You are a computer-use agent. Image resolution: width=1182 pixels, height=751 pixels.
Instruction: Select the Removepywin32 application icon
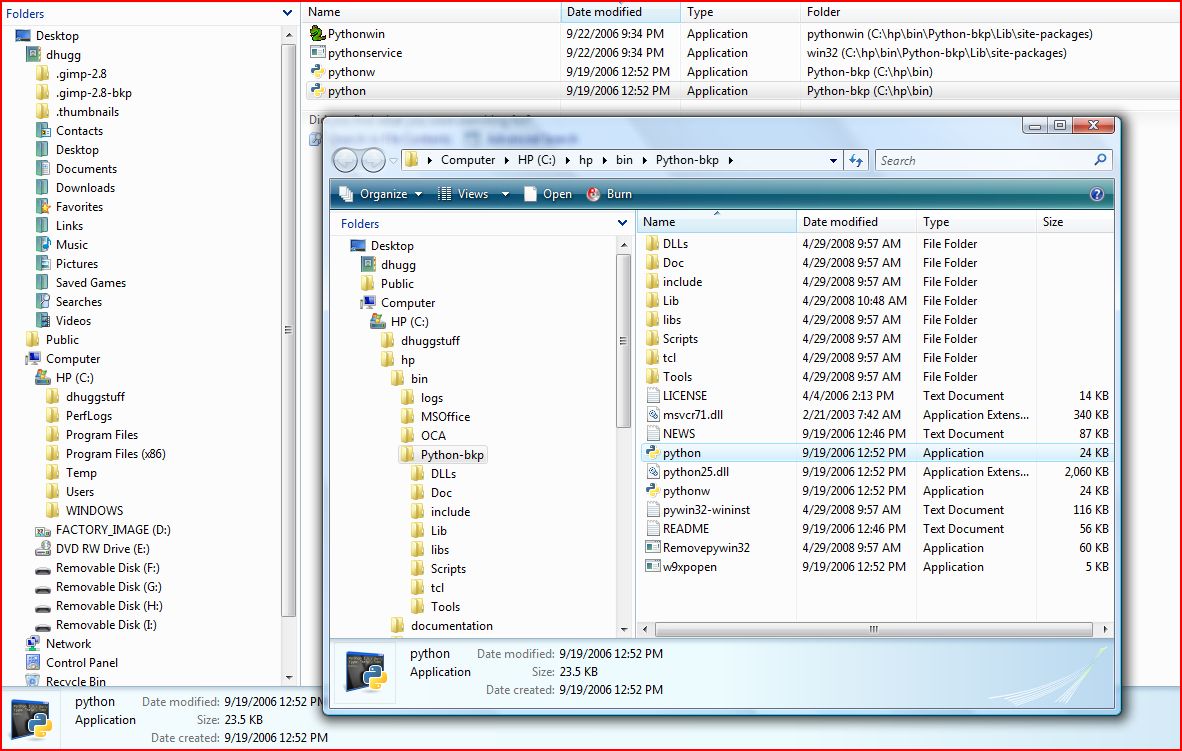[653, 547]
